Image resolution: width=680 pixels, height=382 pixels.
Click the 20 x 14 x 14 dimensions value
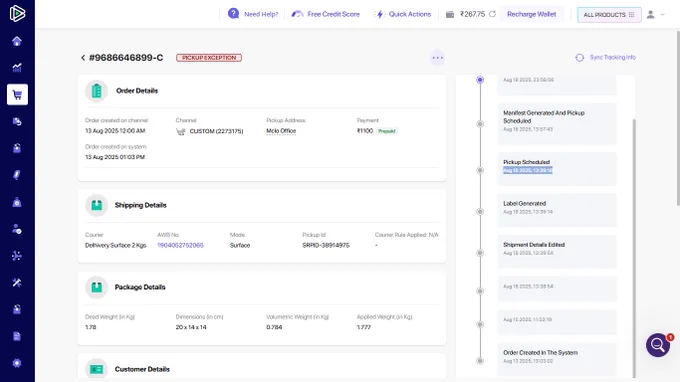[191, 327]
